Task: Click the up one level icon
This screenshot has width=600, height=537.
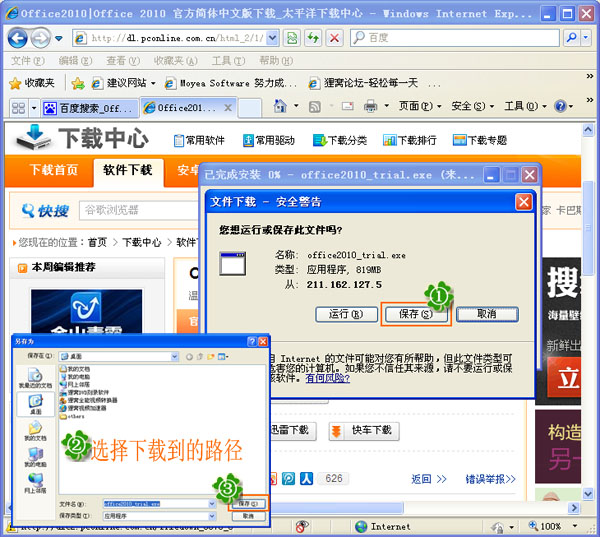Action: [200, 357]
